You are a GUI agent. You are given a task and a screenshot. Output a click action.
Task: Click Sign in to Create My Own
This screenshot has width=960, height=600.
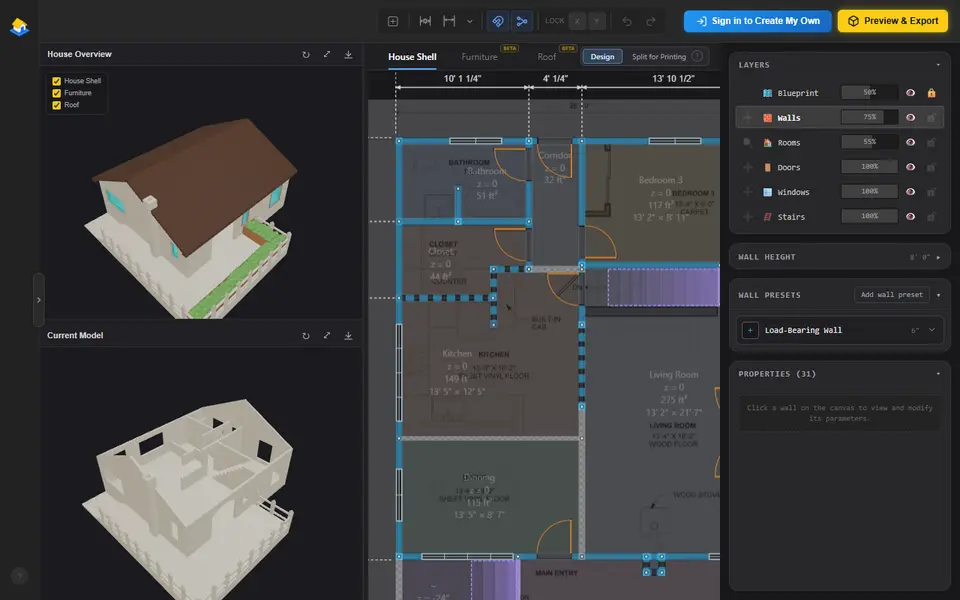[757, 21]
